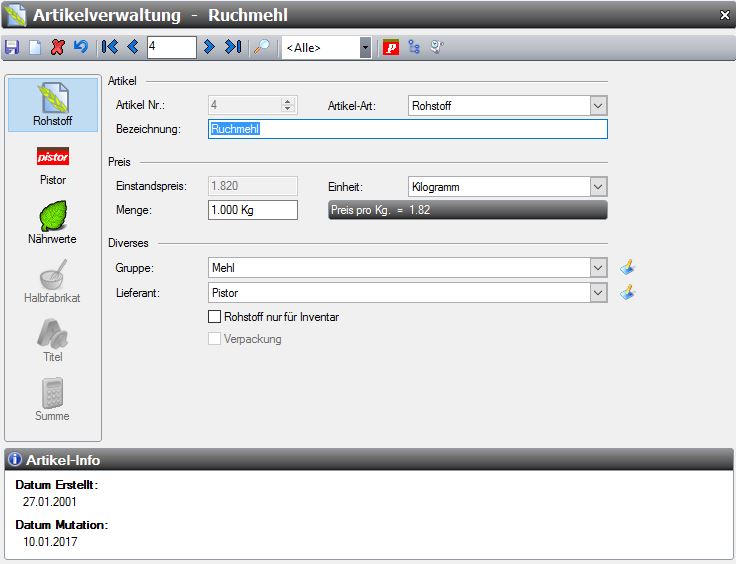
Task: Expand the Gruppe Mehl combo box
Action: 598,267
